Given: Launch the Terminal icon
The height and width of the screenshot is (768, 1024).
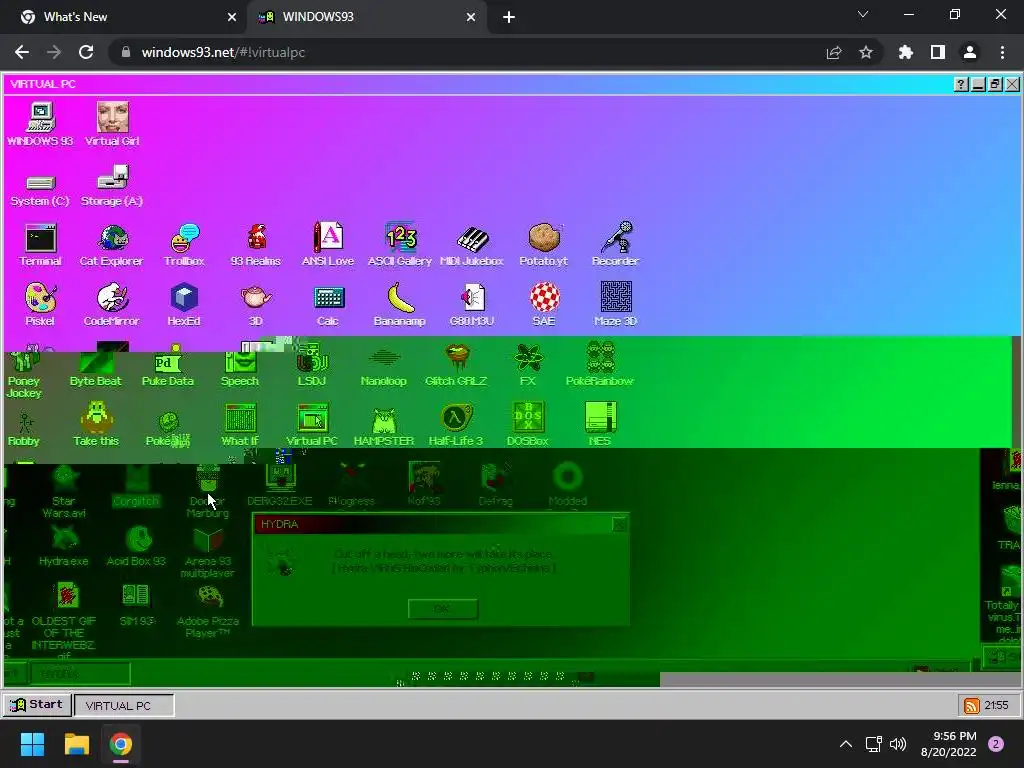Looking at the screenshot, I should (40, 246).
